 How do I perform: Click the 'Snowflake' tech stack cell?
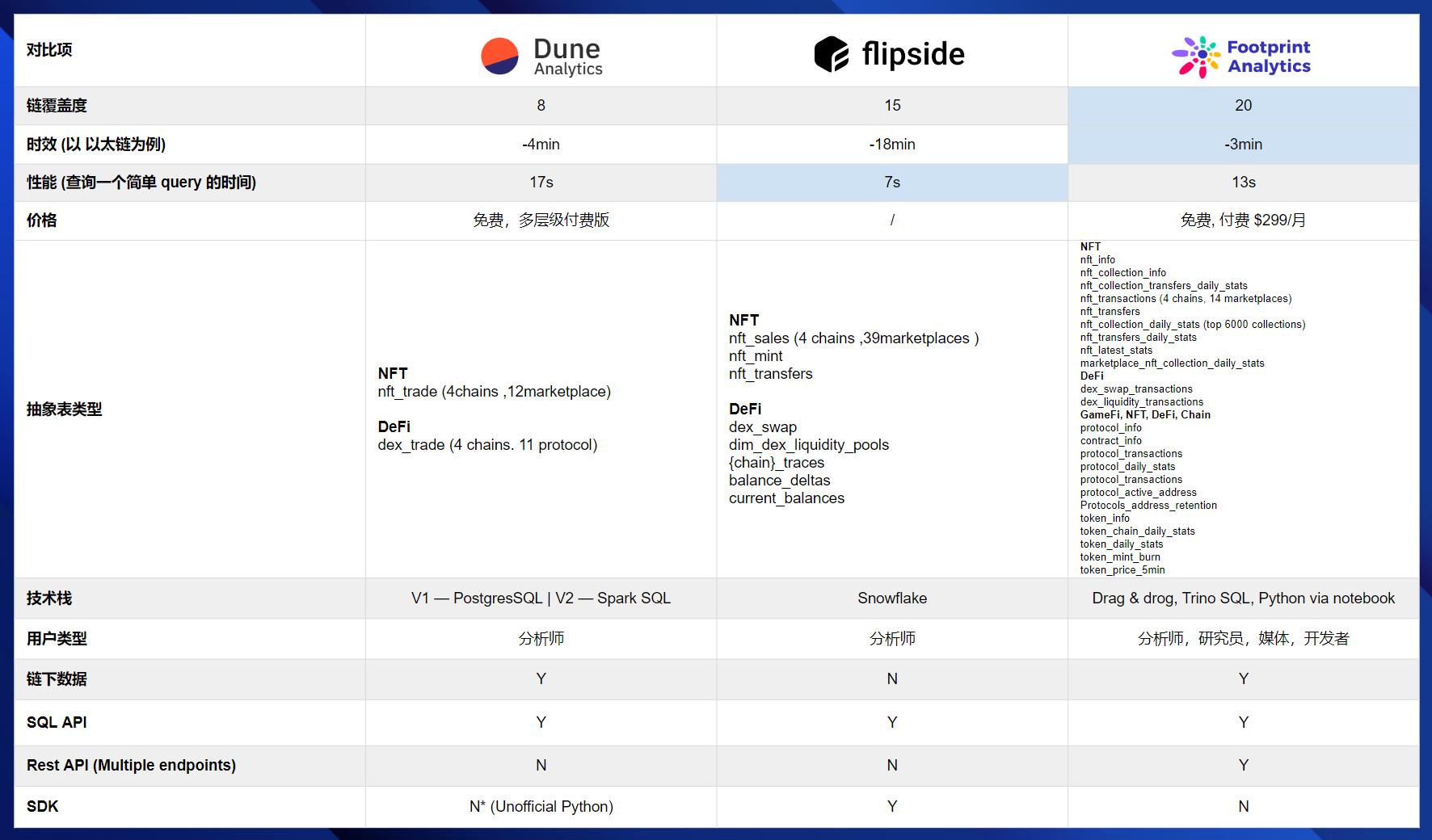891,598
